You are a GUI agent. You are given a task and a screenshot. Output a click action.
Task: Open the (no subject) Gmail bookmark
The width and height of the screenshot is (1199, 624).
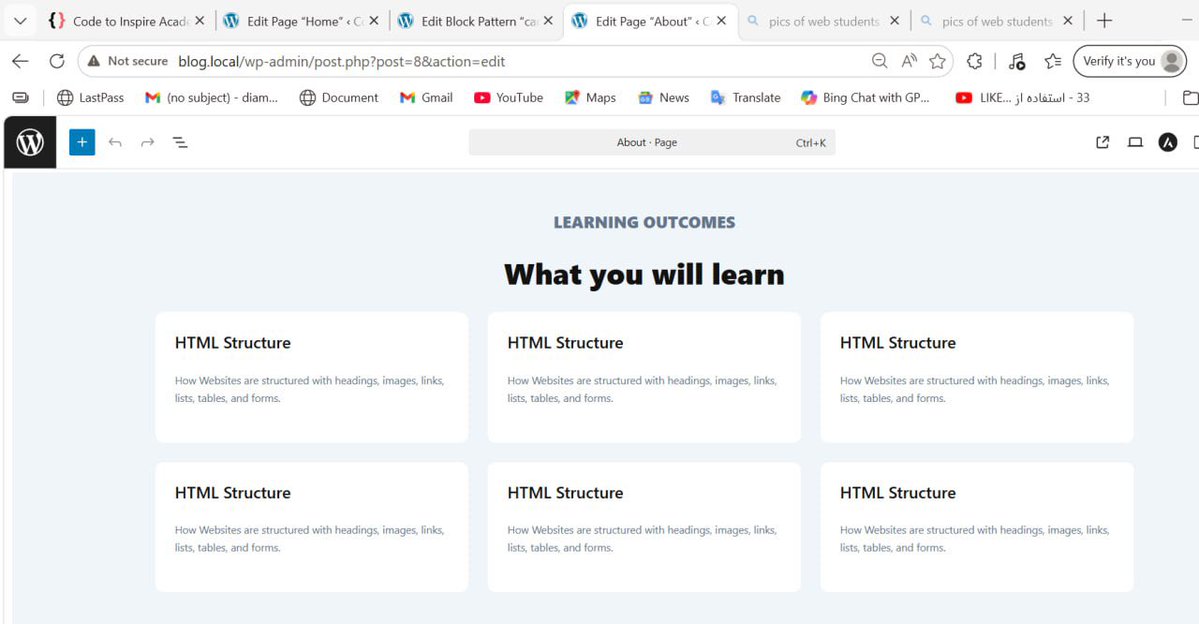(x=211, y=97)
